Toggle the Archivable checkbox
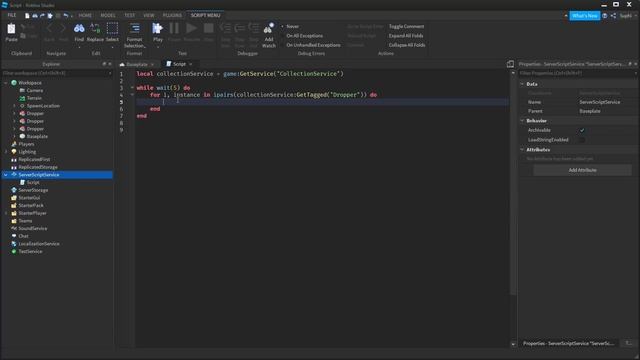This screenshot has height=360, width=640. [x=582, y=130]
